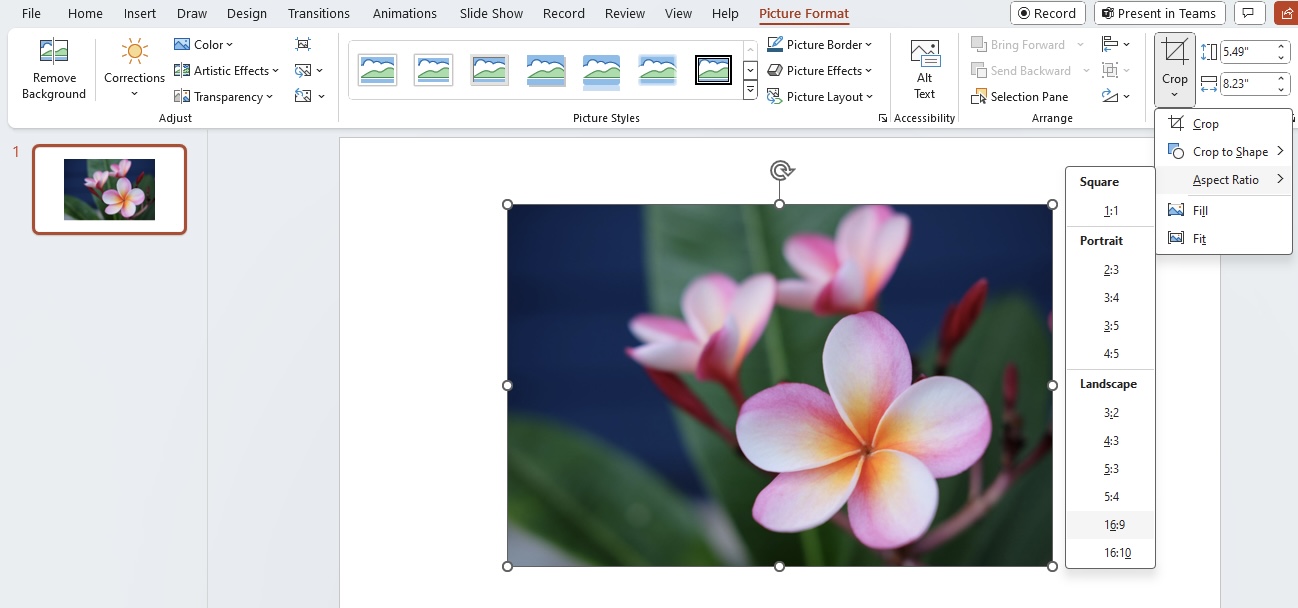
Task: Switch to the Animations tab
Action: (x=405, y=13)
